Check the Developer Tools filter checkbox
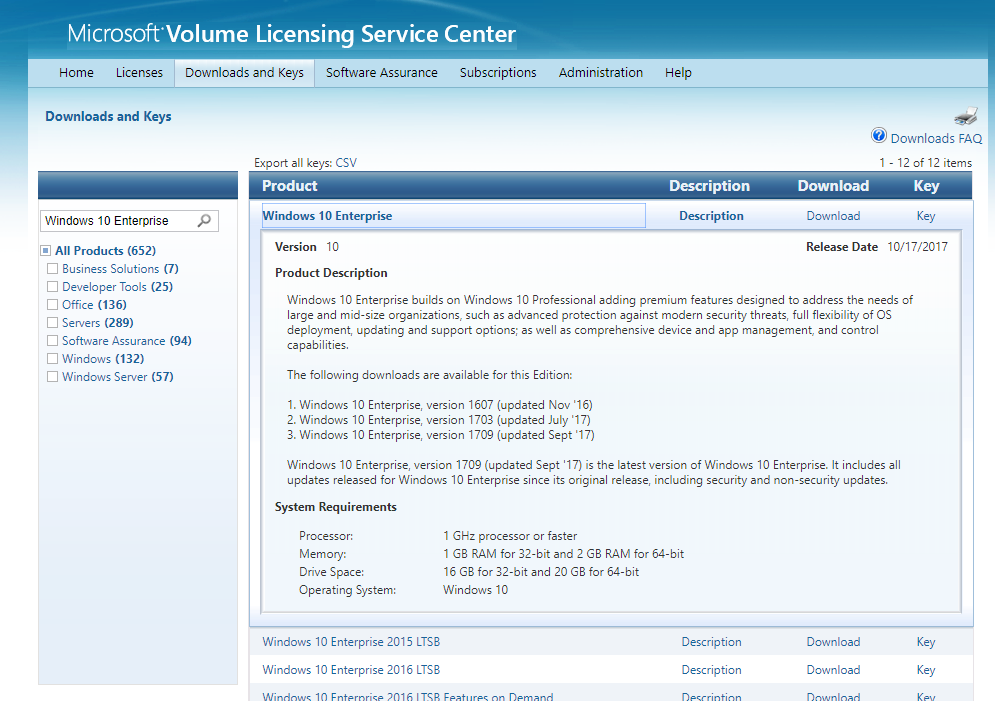Viewport: 995px width, 701px height. point(53,287)
